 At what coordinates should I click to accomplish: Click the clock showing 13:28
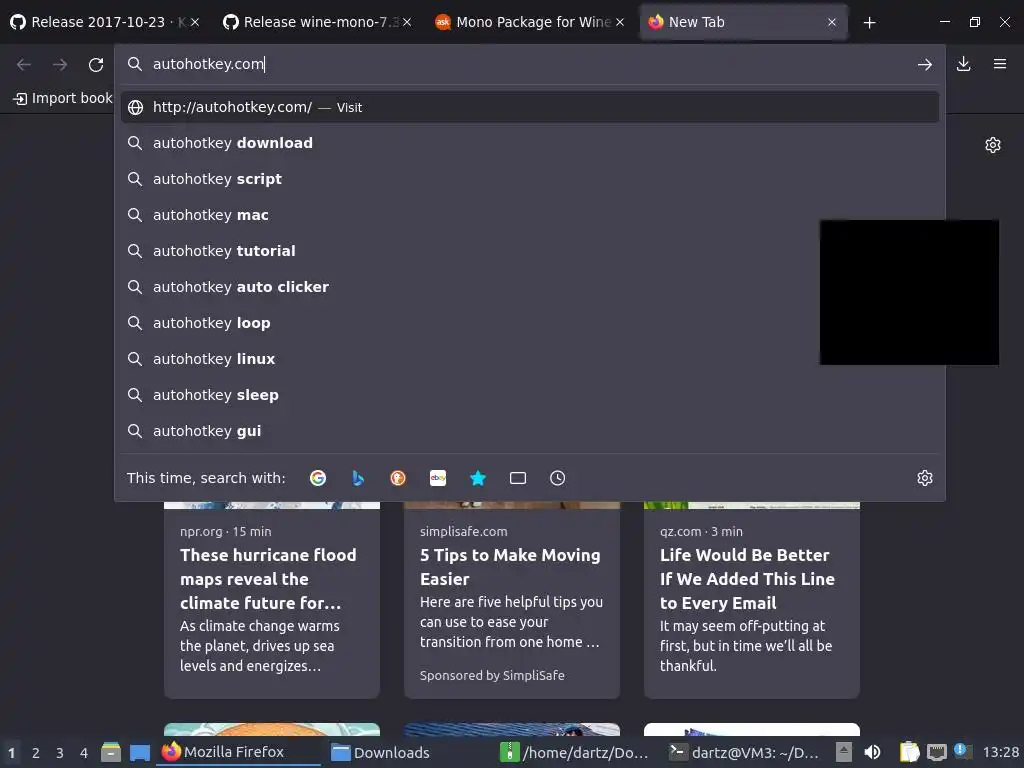pyautogui.click(x=1000, y=753)
